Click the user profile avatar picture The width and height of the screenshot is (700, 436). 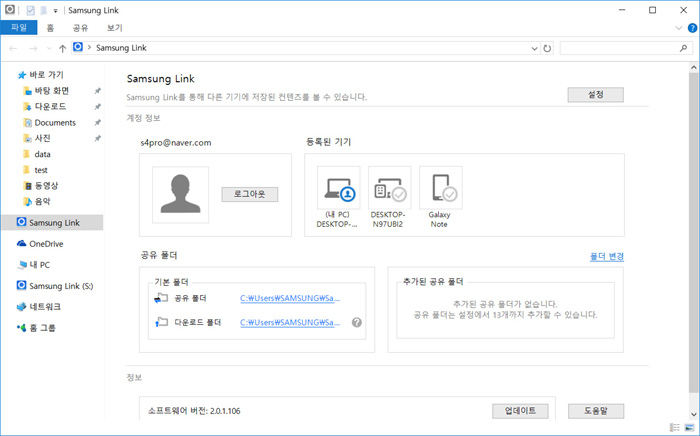(x=180, y=195)
